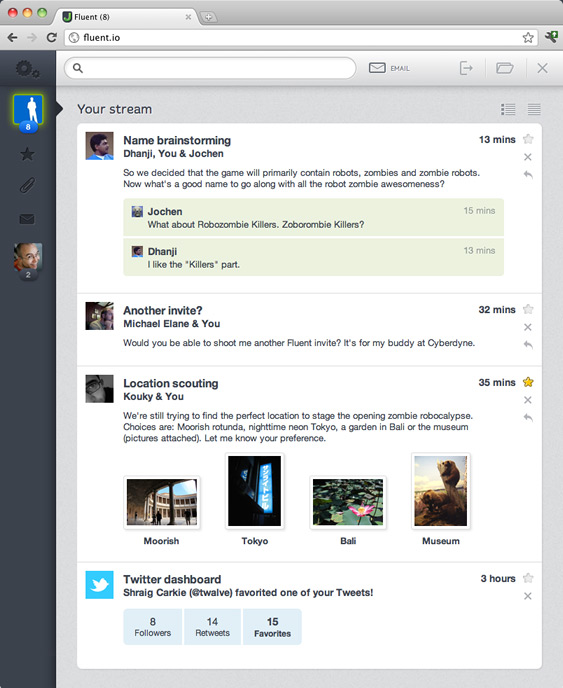
Task: Click the browser extension icon
Action: click(551, 37)
